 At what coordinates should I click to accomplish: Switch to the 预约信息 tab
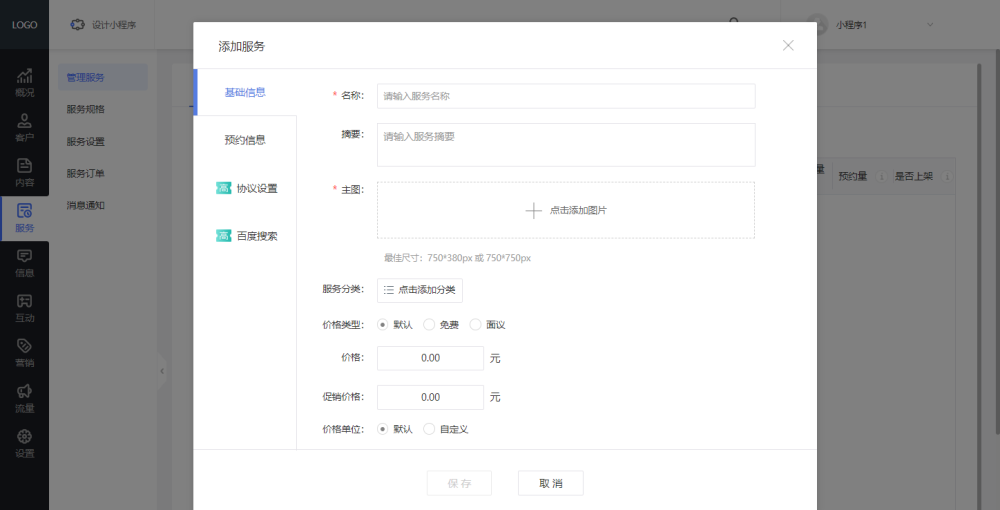pyautogui.click(x=245, y=140)
